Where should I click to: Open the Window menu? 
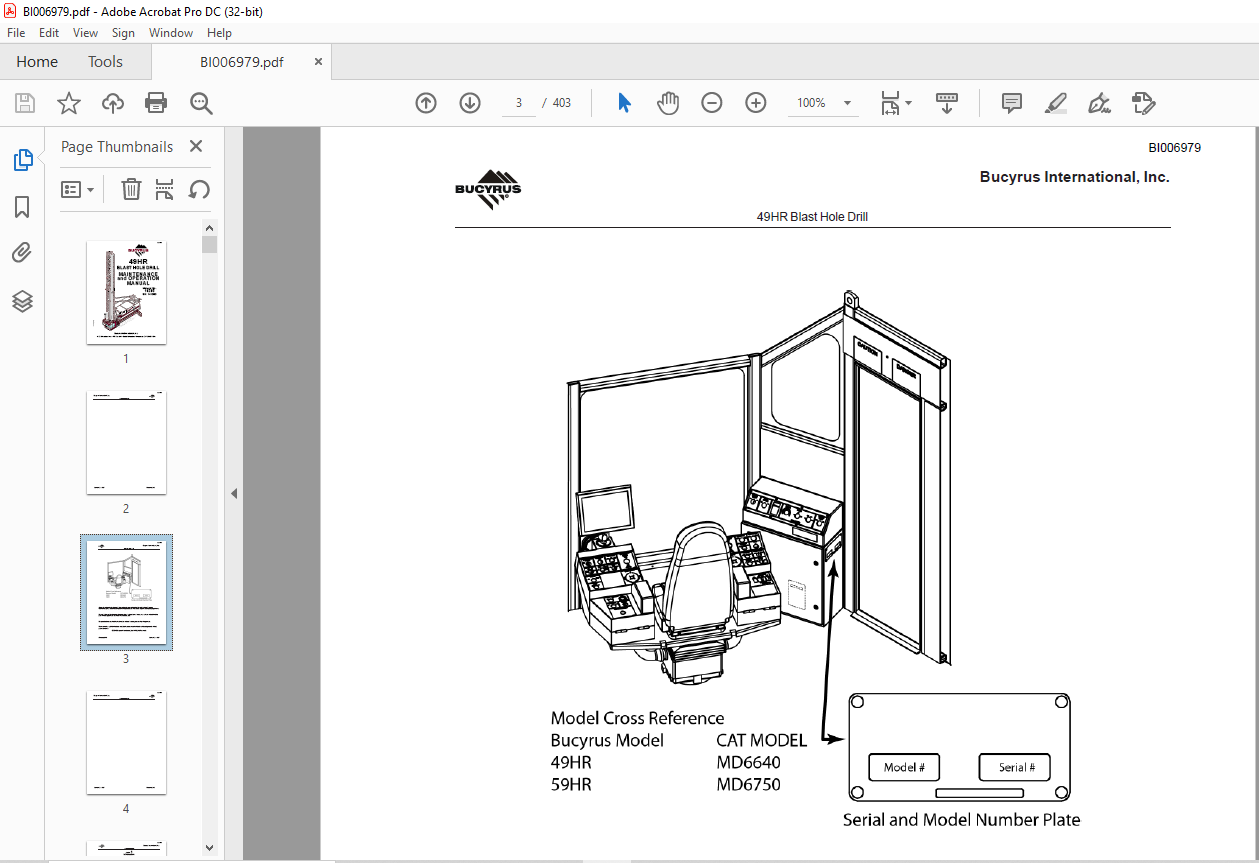[x=171, y=33]
